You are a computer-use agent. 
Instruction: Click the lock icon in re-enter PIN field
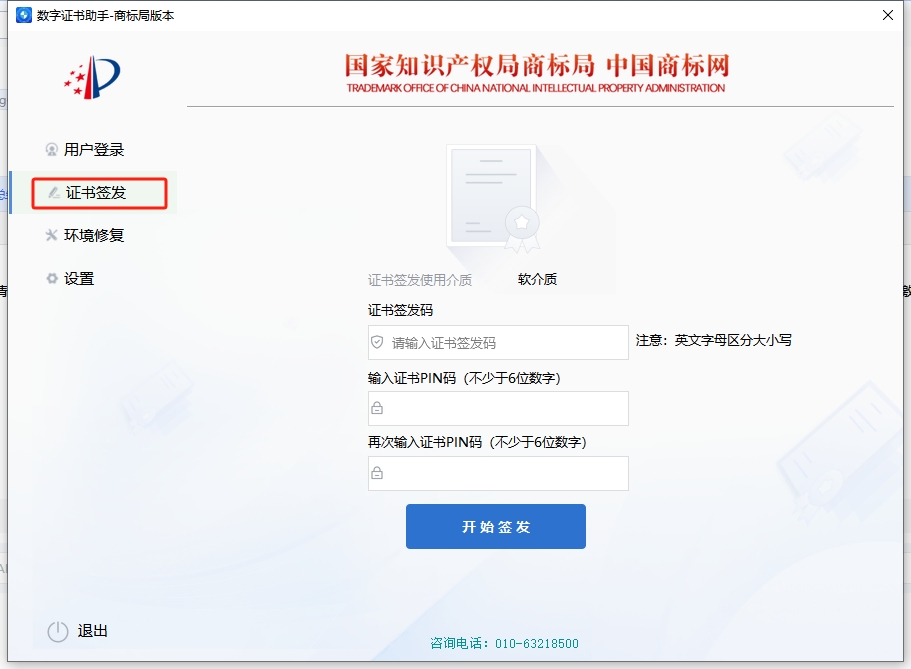coord(377,473)
